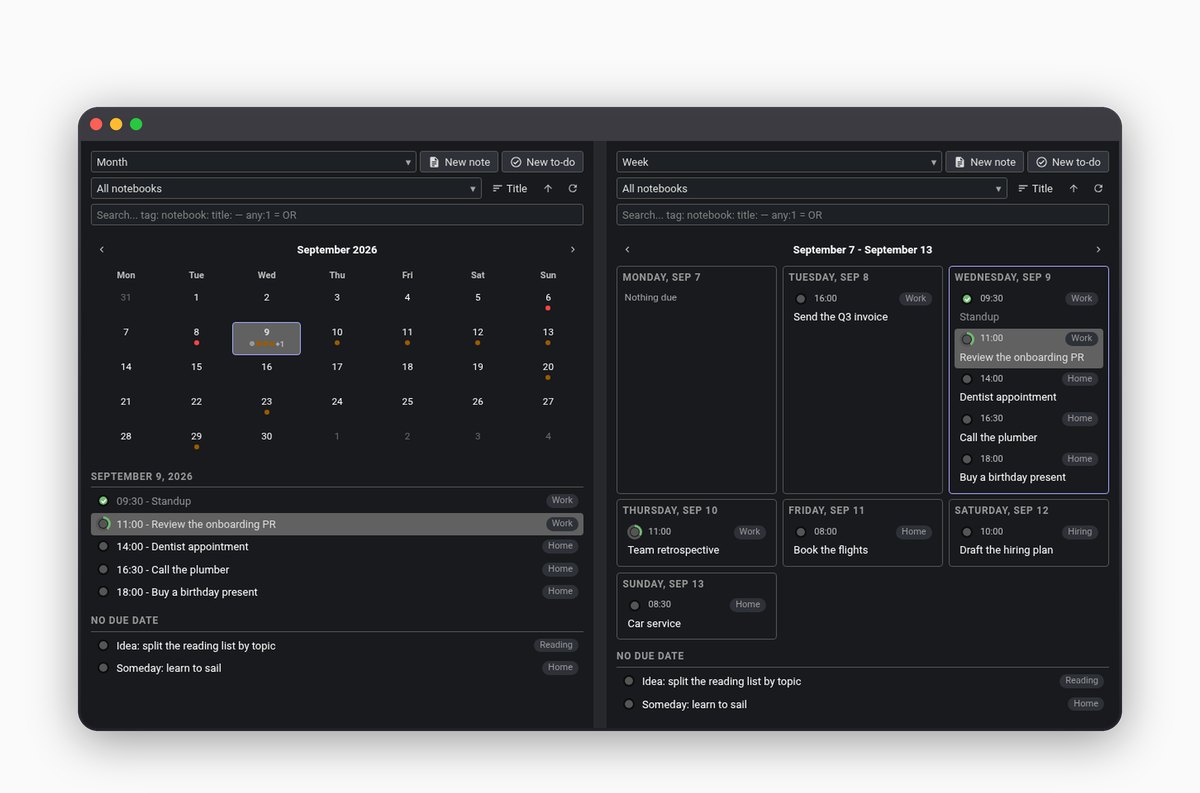Open the Month view dropdown
This screenshot has width=1200, height=793.
[253, 162]
